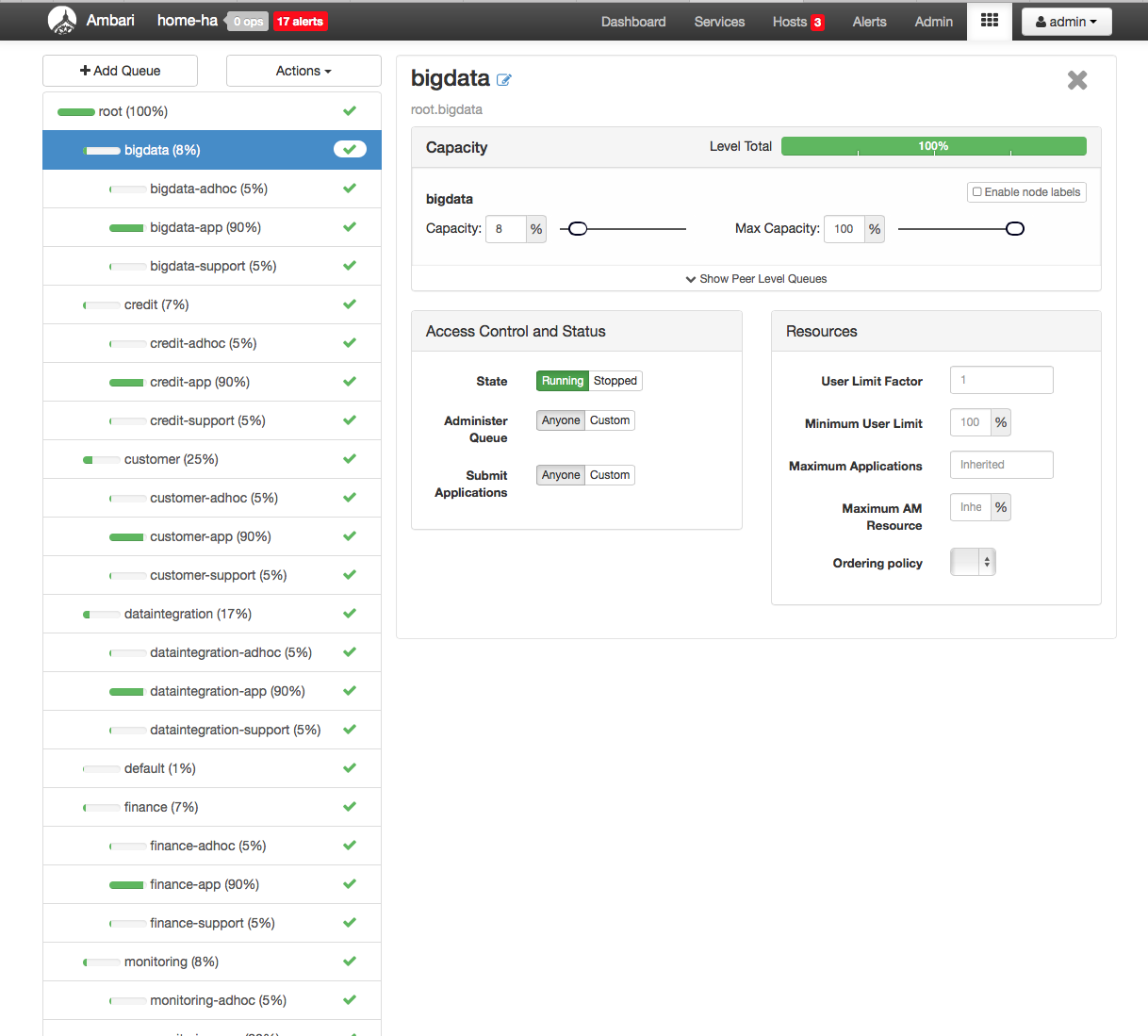Open the Actions dropdown
This screenshot has height=1036, width=1148.
pyautogui.click(x=303, y=71)
